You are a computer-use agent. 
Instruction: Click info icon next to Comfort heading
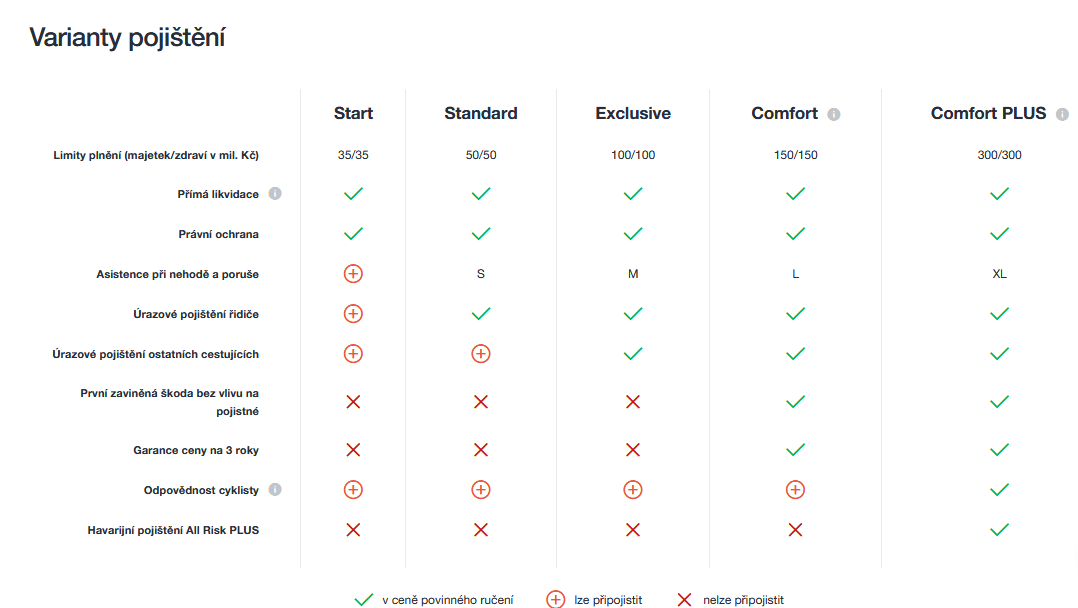click(x=834, y=114)
